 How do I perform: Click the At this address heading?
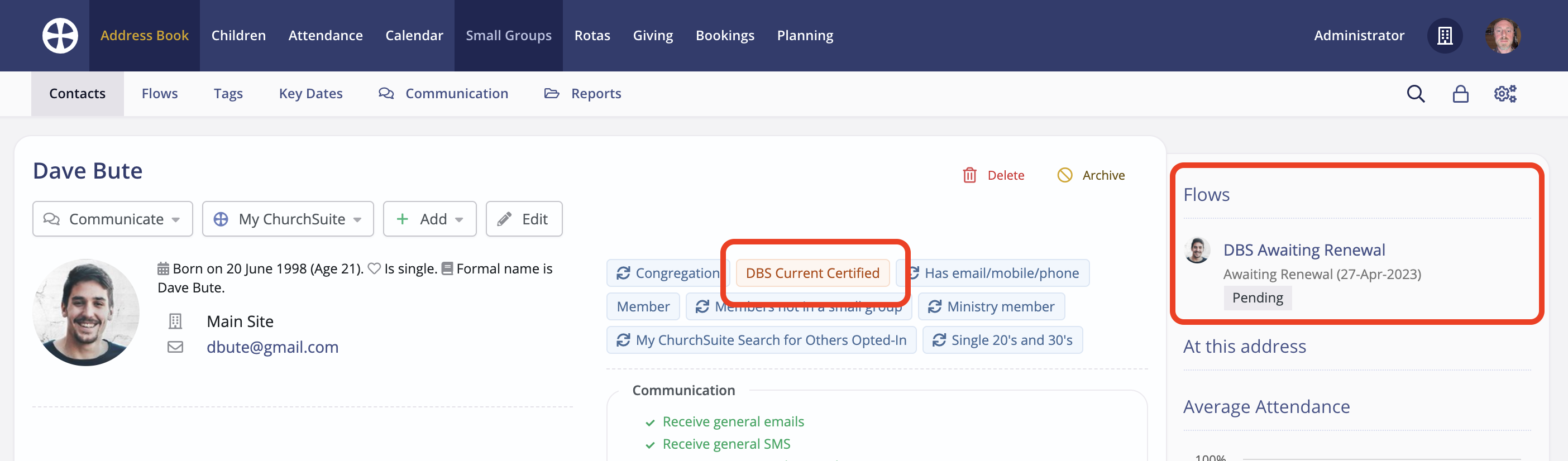pos(1244,346)
